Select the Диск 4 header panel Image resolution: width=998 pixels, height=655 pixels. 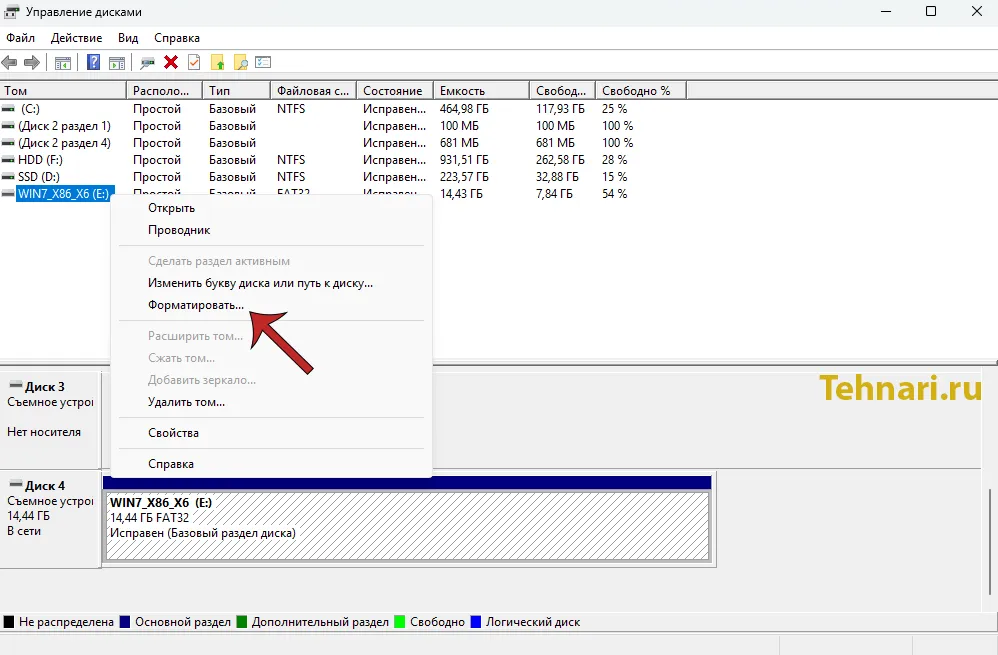50,519
